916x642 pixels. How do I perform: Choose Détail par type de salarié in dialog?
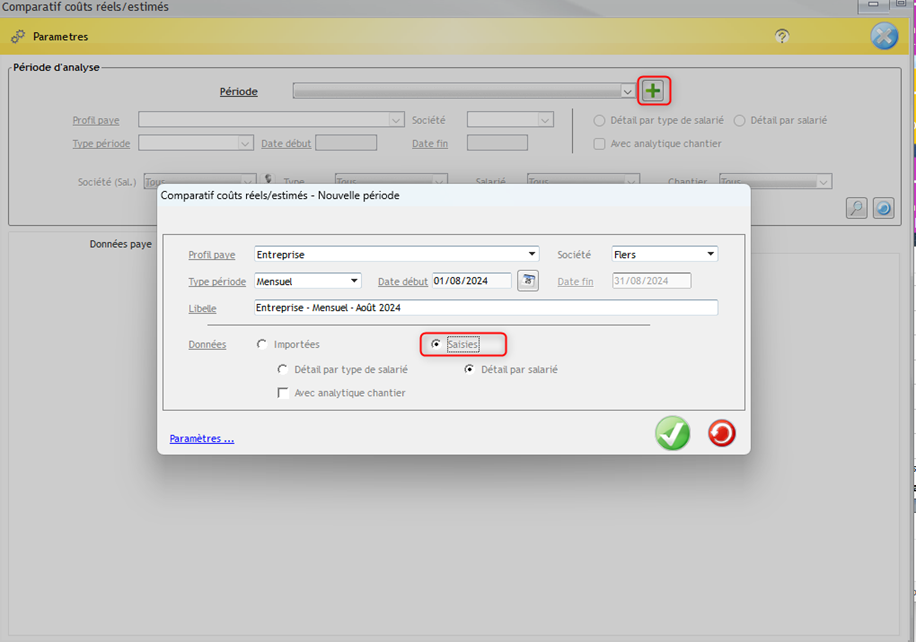[x=283, y=369]
